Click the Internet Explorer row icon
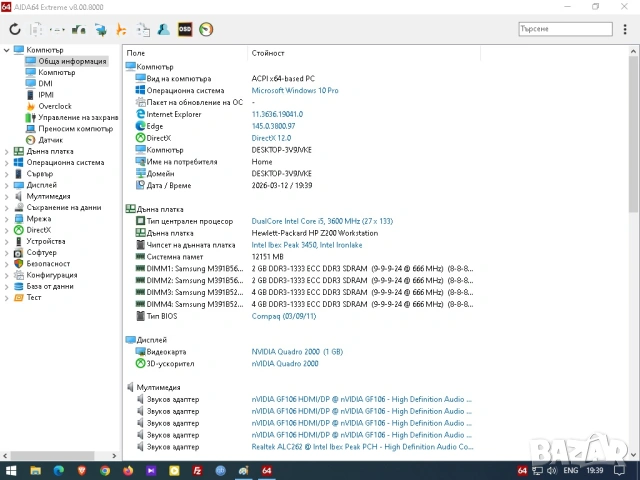Image resolution: width=640 pixels, height=480 pixels. click(140, 114)
